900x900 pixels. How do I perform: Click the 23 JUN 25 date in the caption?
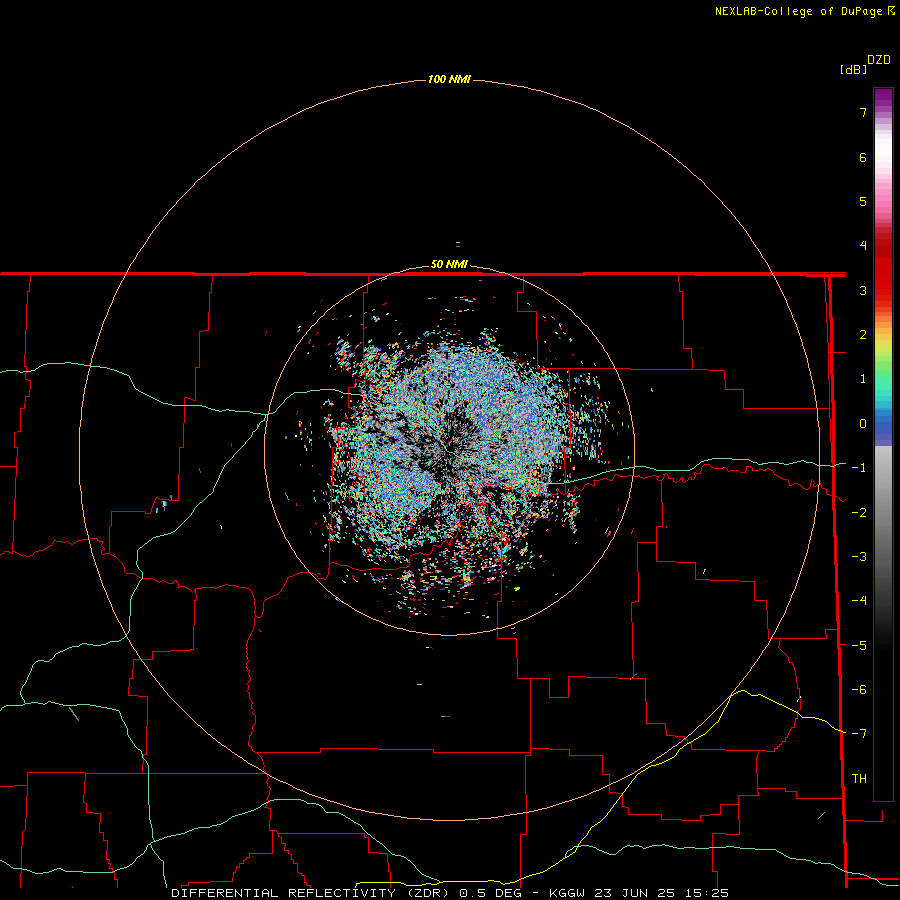636,893
